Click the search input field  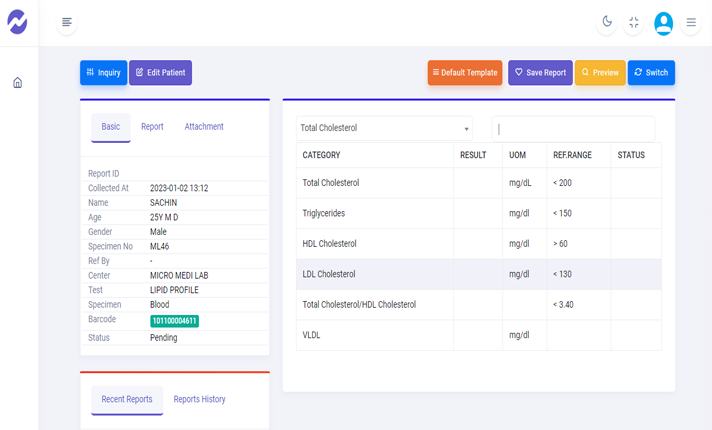click(573, 129)
